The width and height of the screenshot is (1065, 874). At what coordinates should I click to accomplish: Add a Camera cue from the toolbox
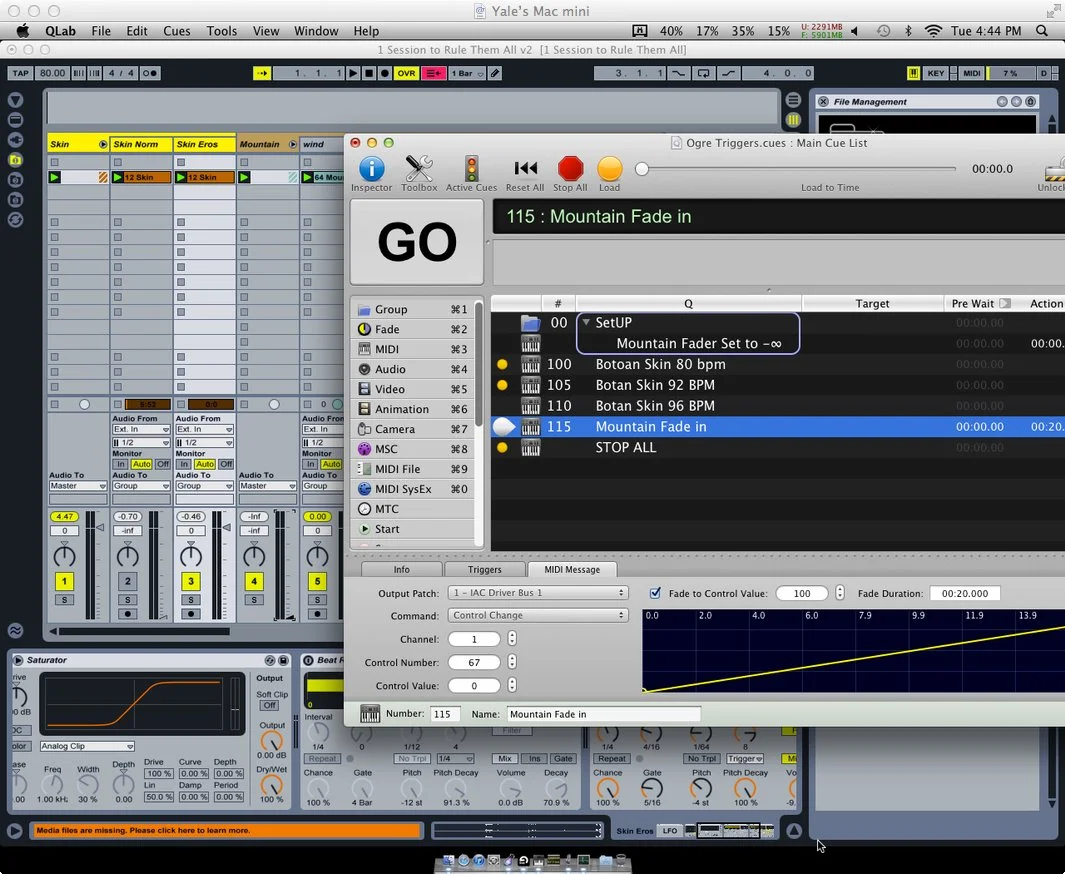tap(412, 429)
